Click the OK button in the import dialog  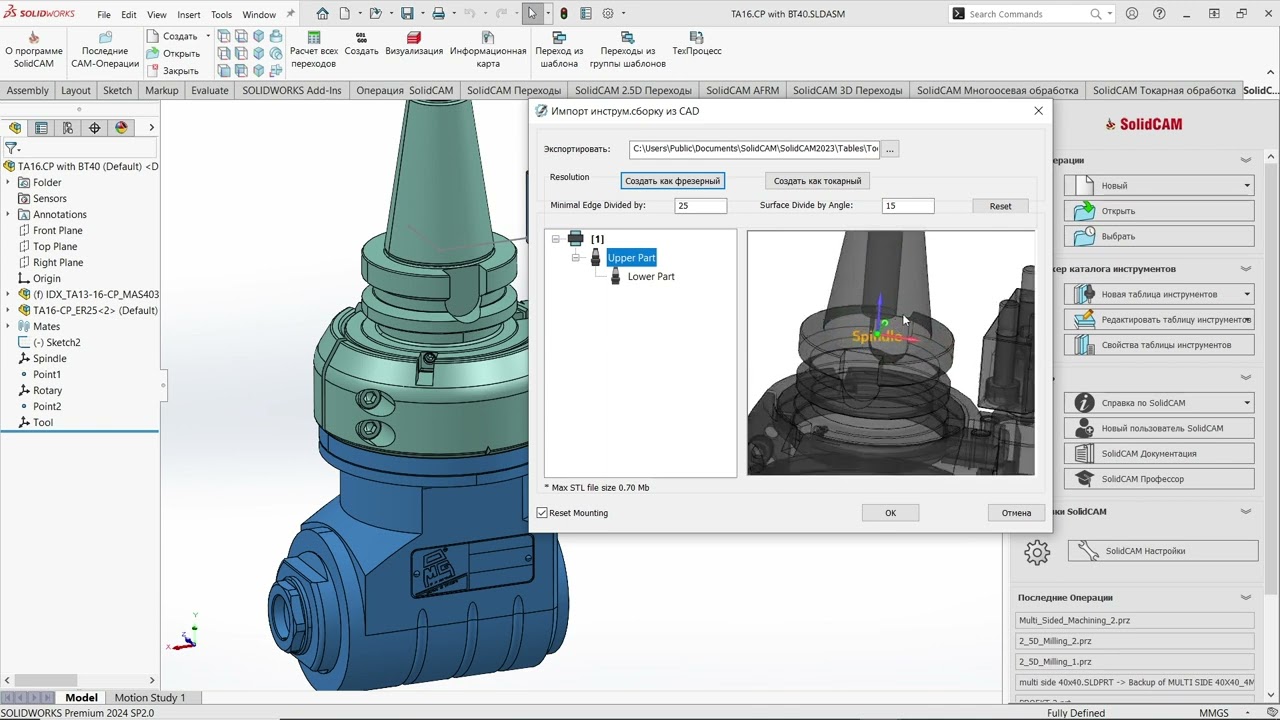(x=890, y=513)
